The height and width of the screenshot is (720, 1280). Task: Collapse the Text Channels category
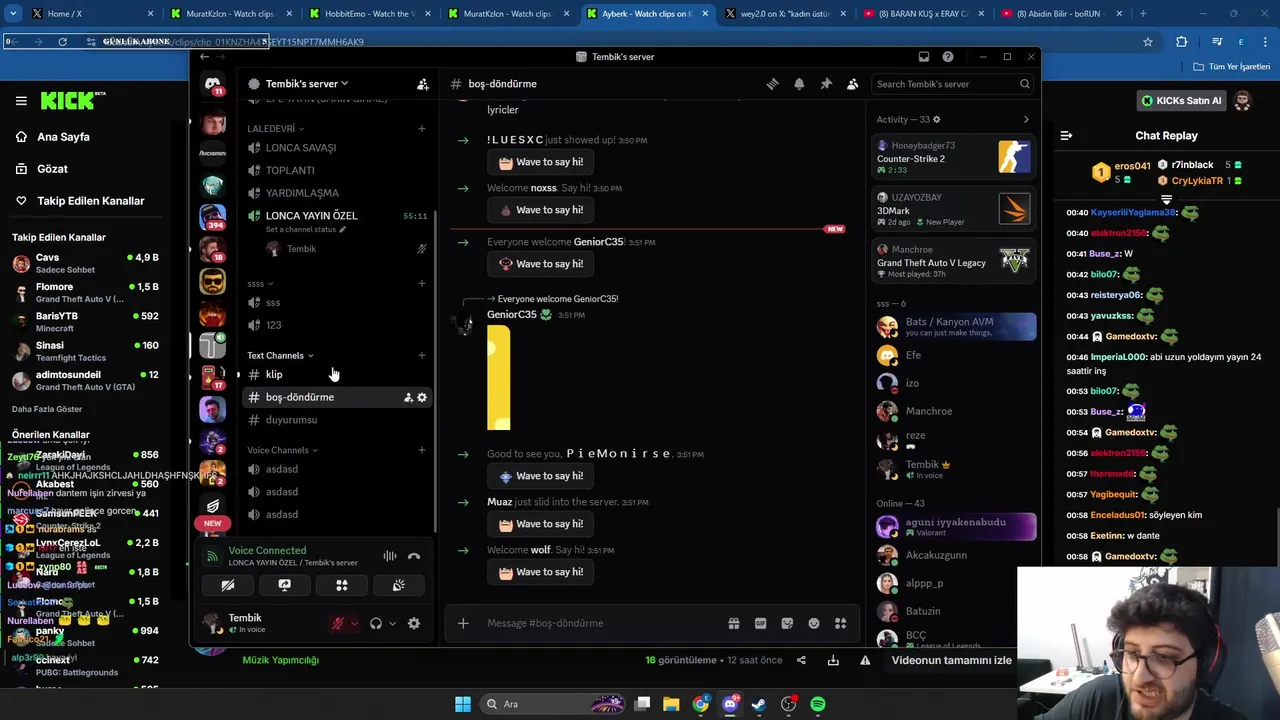280,356
